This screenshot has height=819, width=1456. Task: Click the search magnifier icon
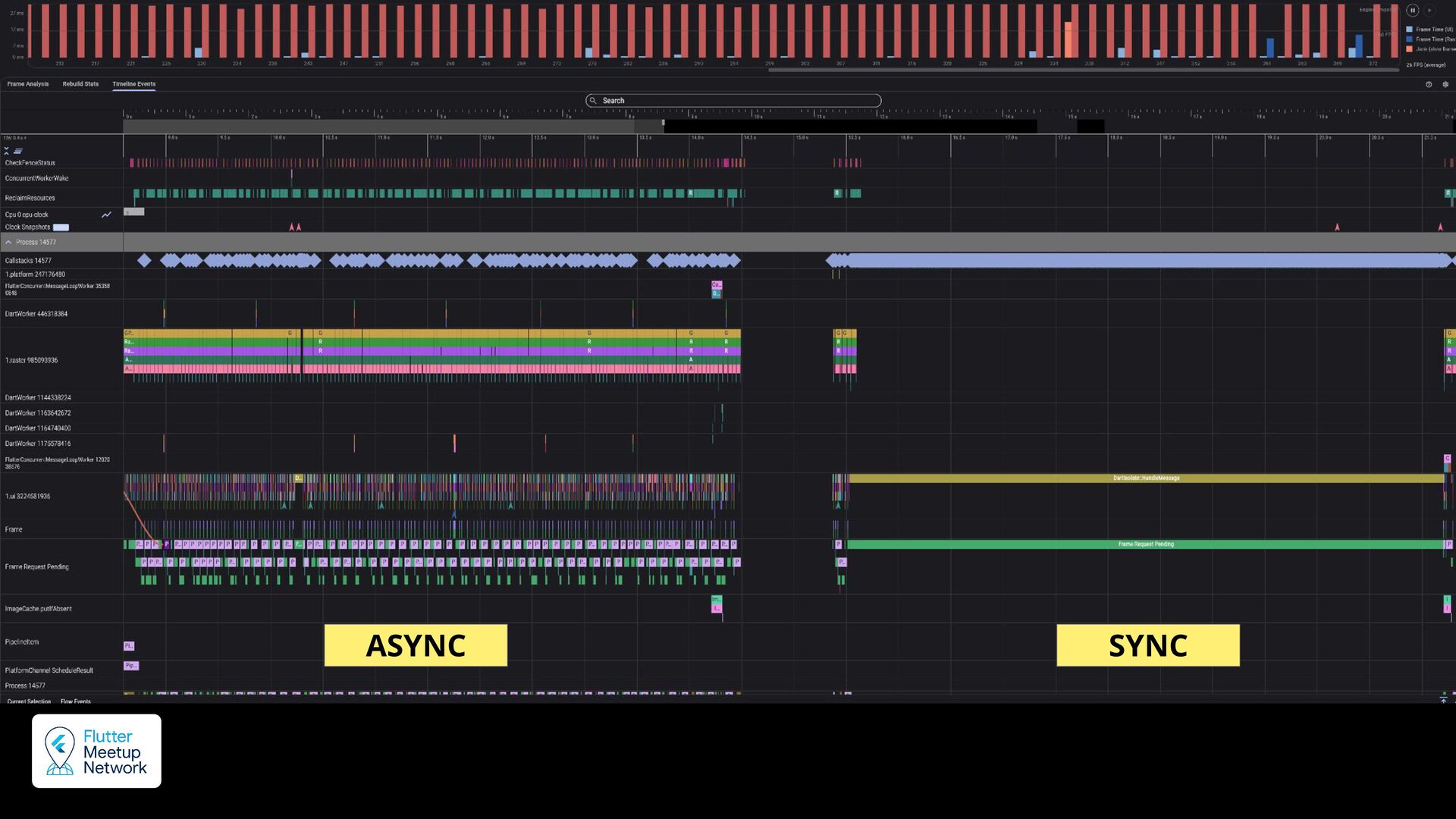tap(593, 101)
